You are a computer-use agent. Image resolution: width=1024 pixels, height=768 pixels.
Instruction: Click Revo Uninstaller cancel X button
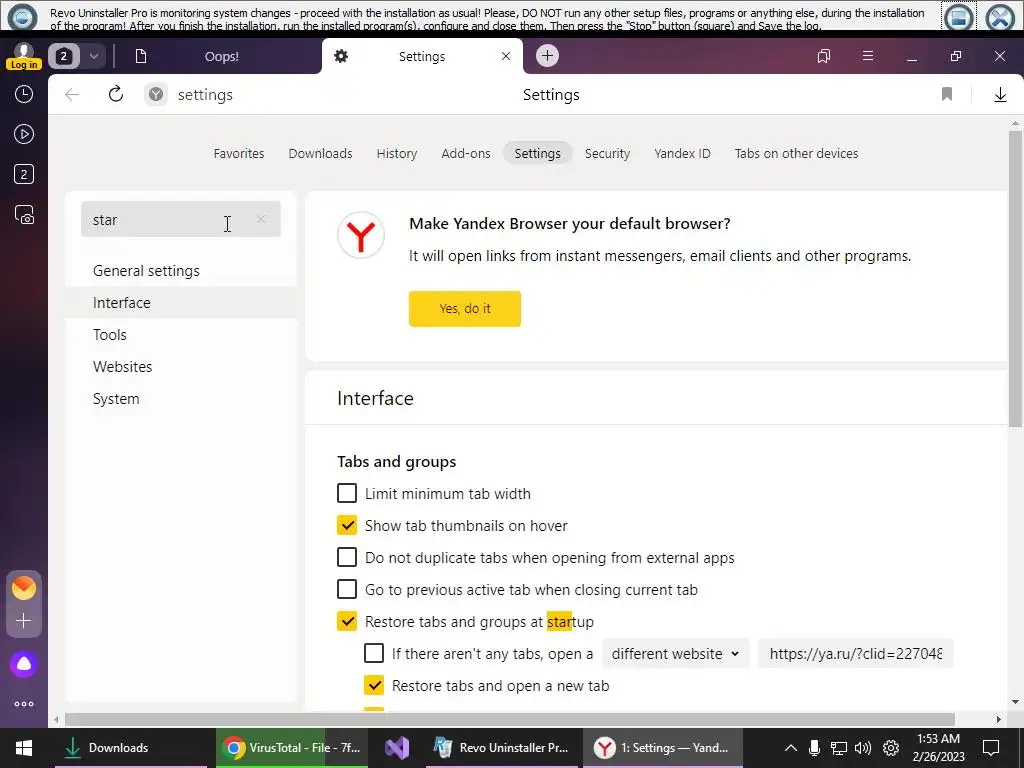tap(1000, 16)
